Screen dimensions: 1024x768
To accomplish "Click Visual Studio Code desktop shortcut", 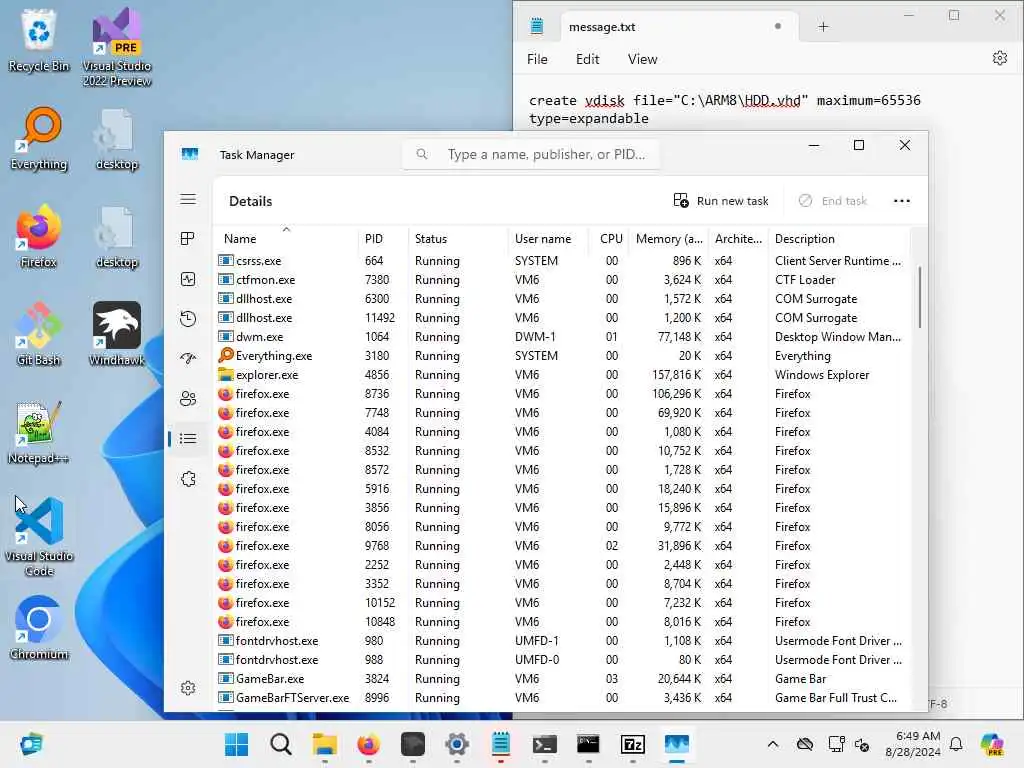I will tap(39, 537).
